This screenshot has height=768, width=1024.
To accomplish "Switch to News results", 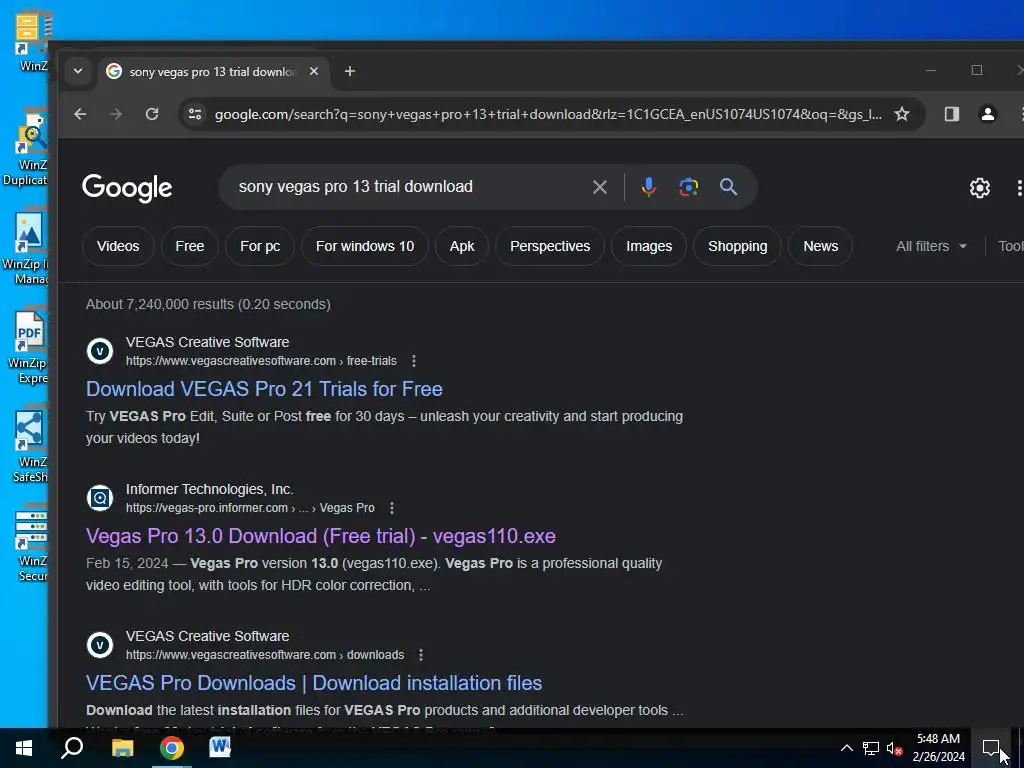I will [821, 246].
